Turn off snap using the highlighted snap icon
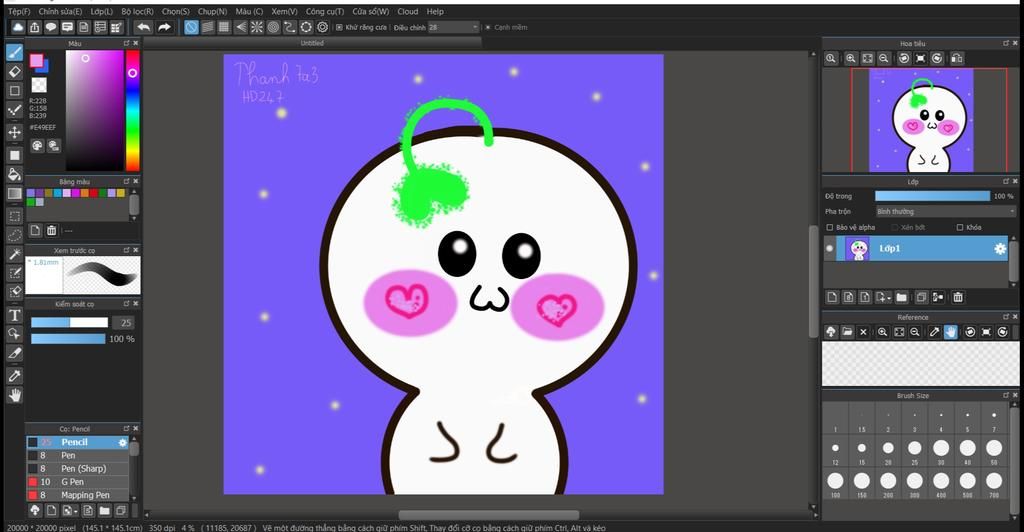This screenshot has height=532, width=1024. coord(191,27)
